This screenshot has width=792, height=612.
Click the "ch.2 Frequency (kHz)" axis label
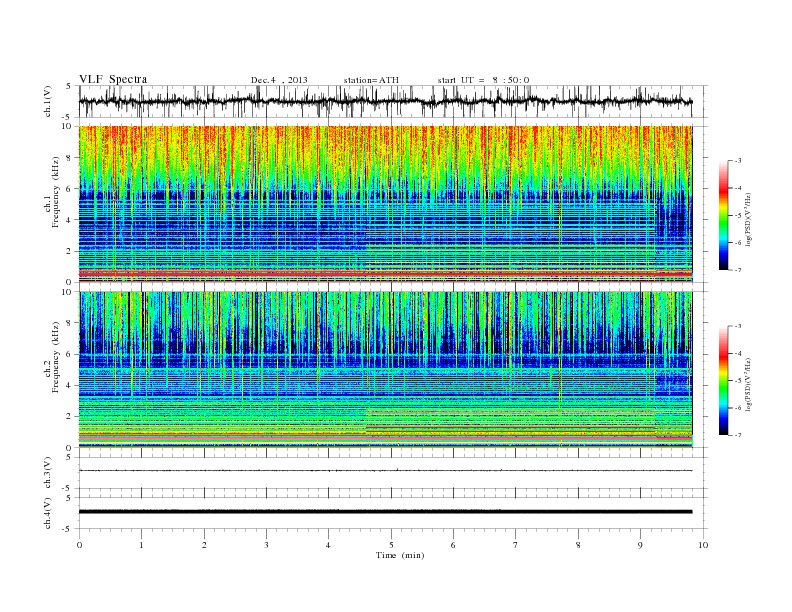[x=52, y=356]
